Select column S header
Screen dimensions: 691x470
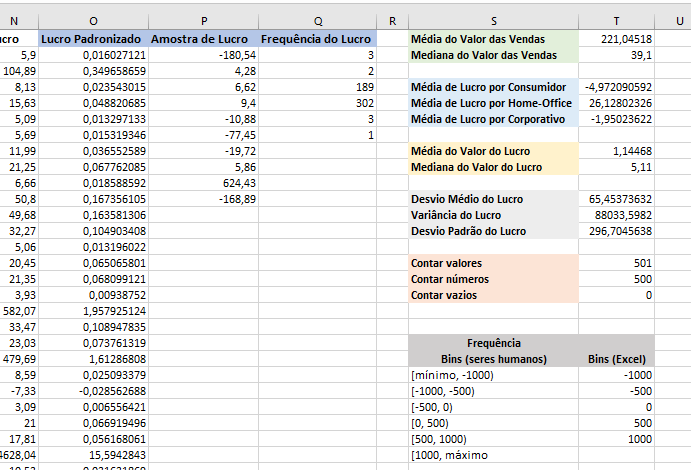tap(494, 21)
